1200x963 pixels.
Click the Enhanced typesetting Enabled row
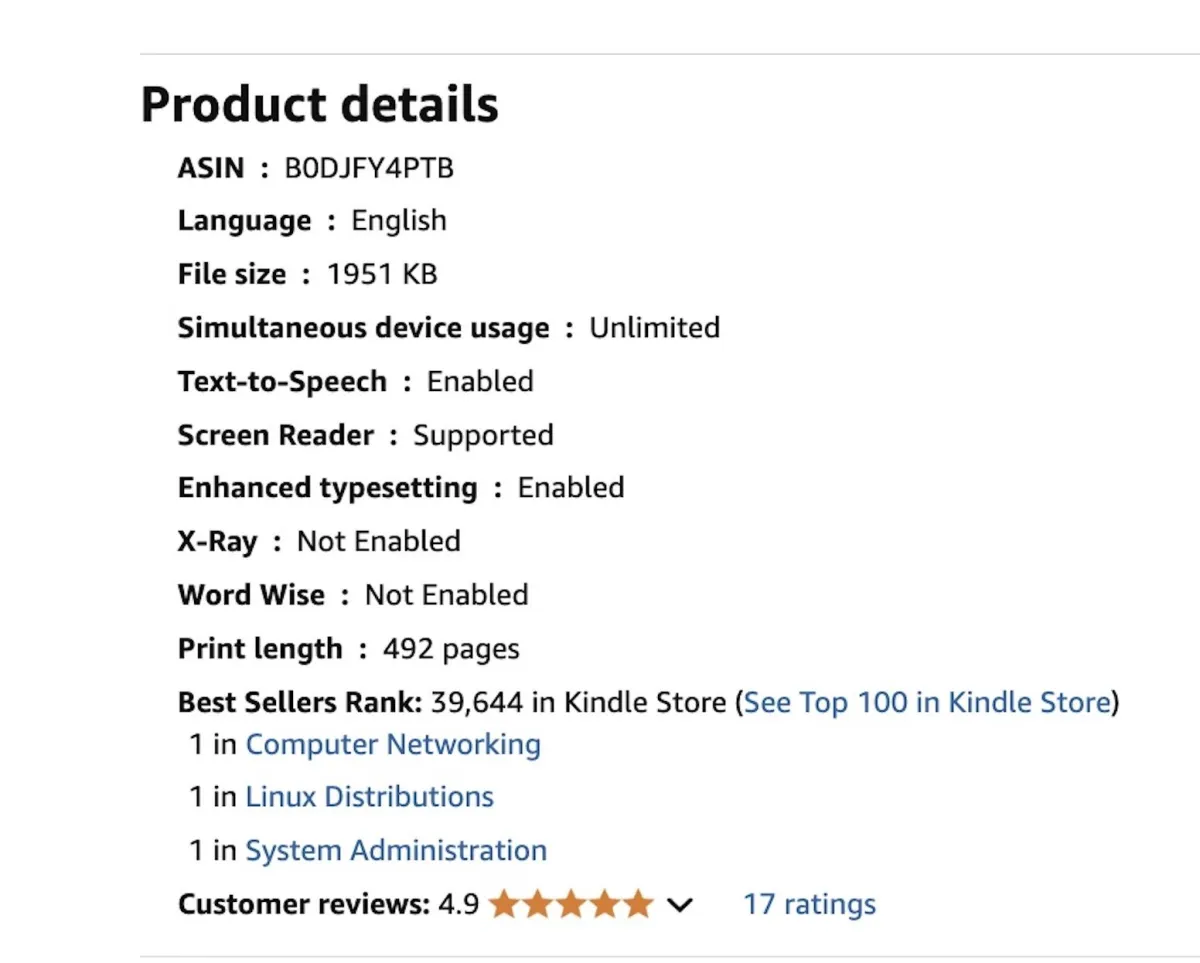[x=401, y=488]
